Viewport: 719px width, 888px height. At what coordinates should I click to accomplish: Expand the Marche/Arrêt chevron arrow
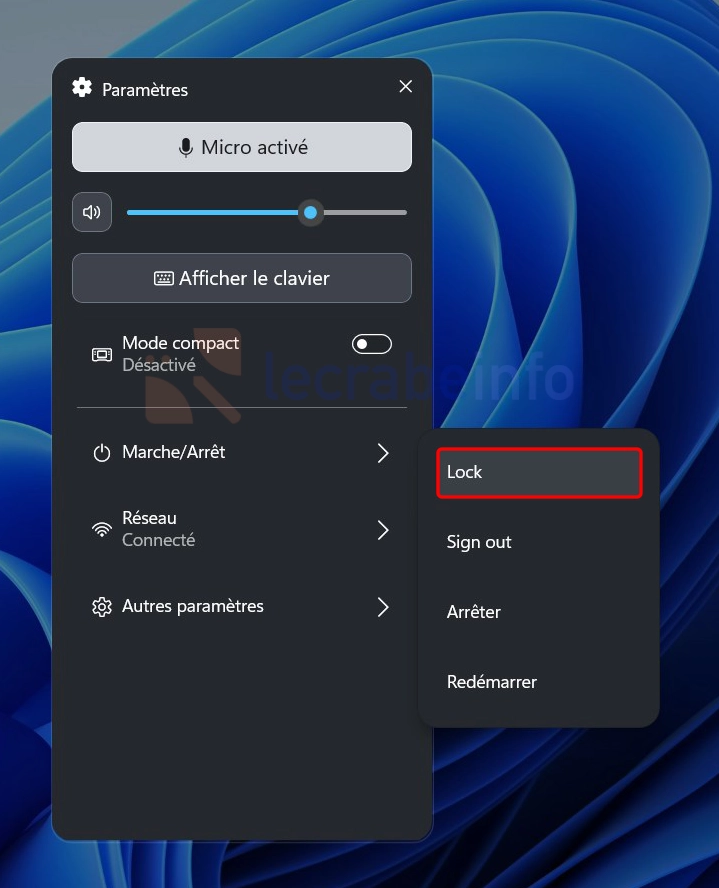click(383, 453)
